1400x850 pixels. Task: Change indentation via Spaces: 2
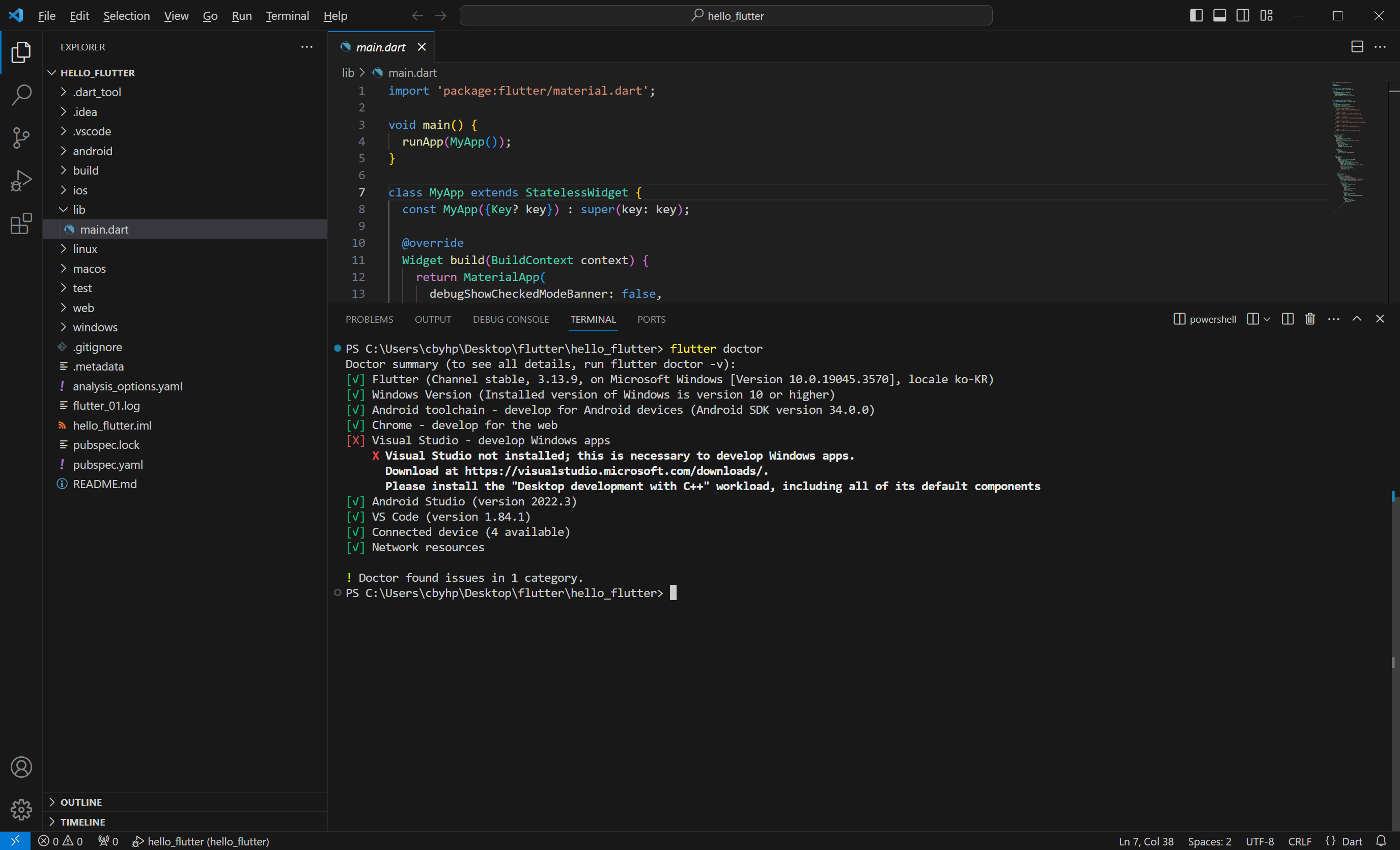(x=1209, y=841)
